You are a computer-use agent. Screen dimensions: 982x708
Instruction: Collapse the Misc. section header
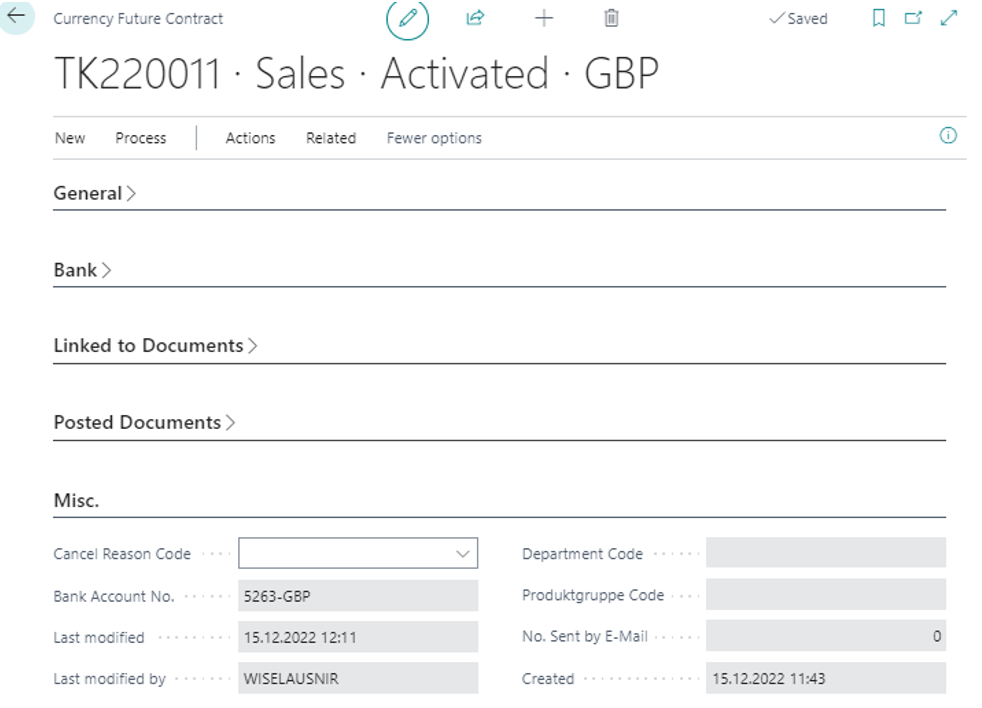click(x=76, y=501)
